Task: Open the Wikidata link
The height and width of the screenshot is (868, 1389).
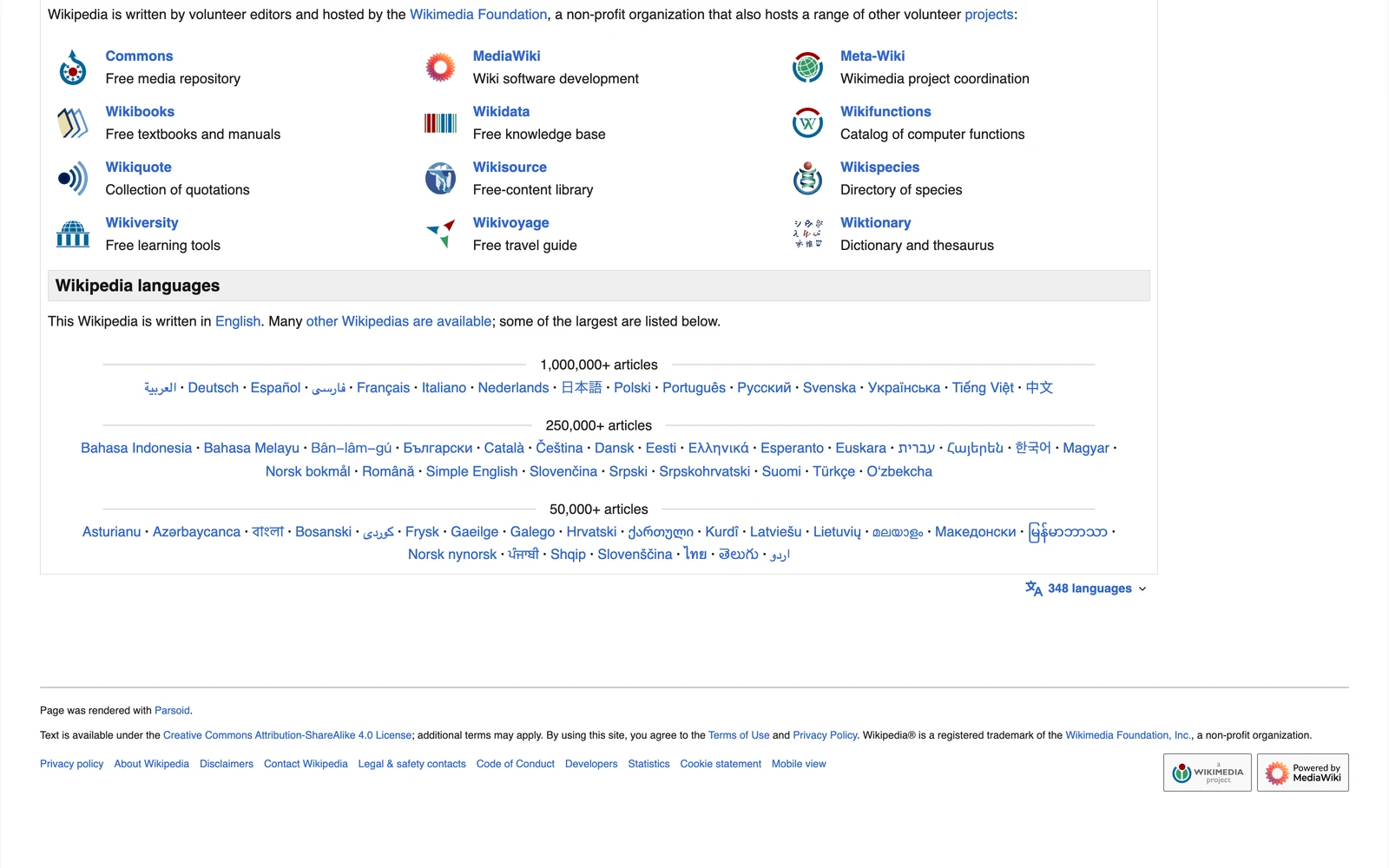Action: (501, 111)
